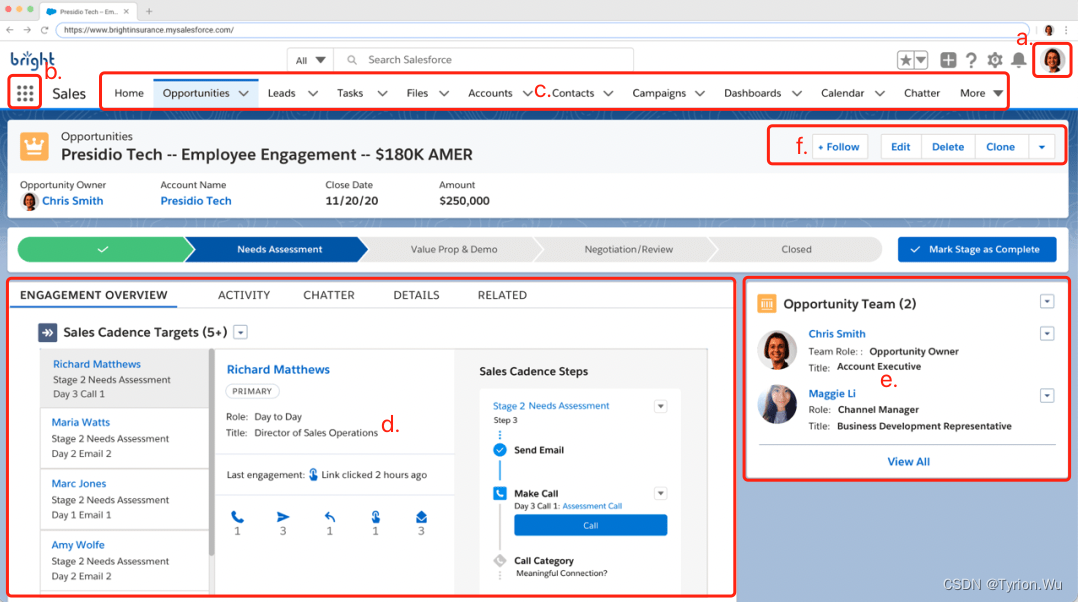The height and width of the screenshot is (602, 1078).
Task: Expand the Tasks tab dropdown chevron
Action: tap(382, 93)
